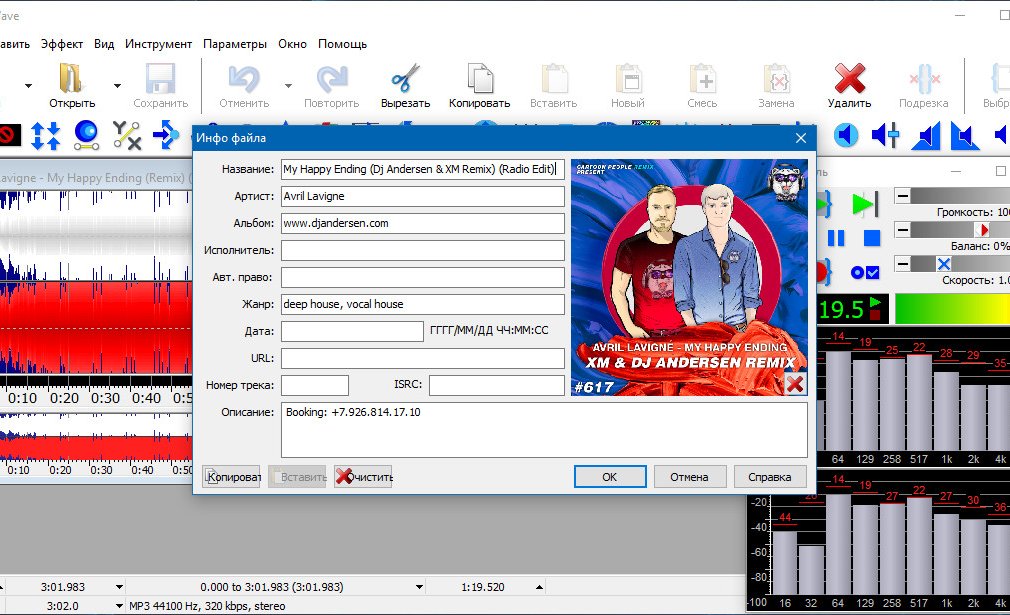Click the Жанр field
The width and height of the screenshot is (1010, 615).
pyautogui.click(x=423, y=305)
